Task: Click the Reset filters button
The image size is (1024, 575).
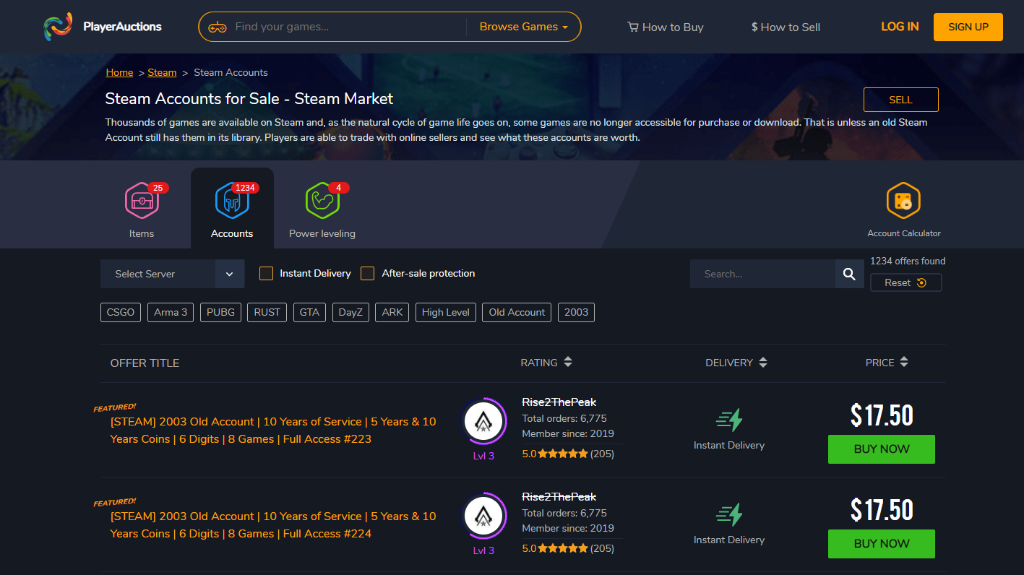Action: click(x=906, y=282)
